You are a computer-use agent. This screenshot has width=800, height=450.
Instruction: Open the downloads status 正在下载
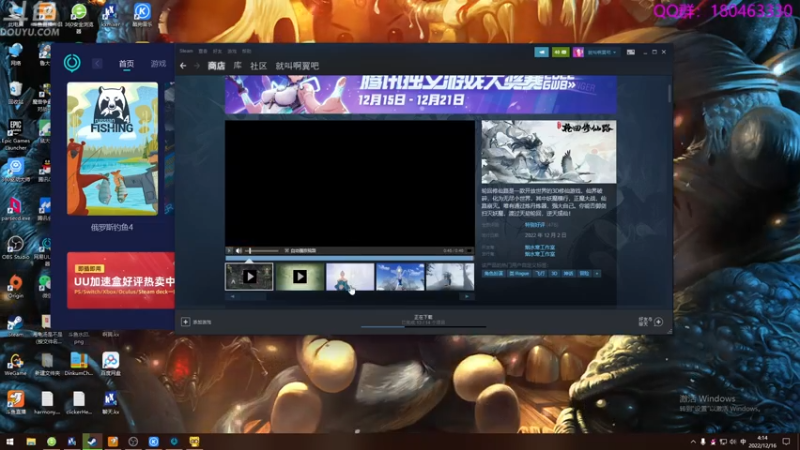[x=423, y=317]
